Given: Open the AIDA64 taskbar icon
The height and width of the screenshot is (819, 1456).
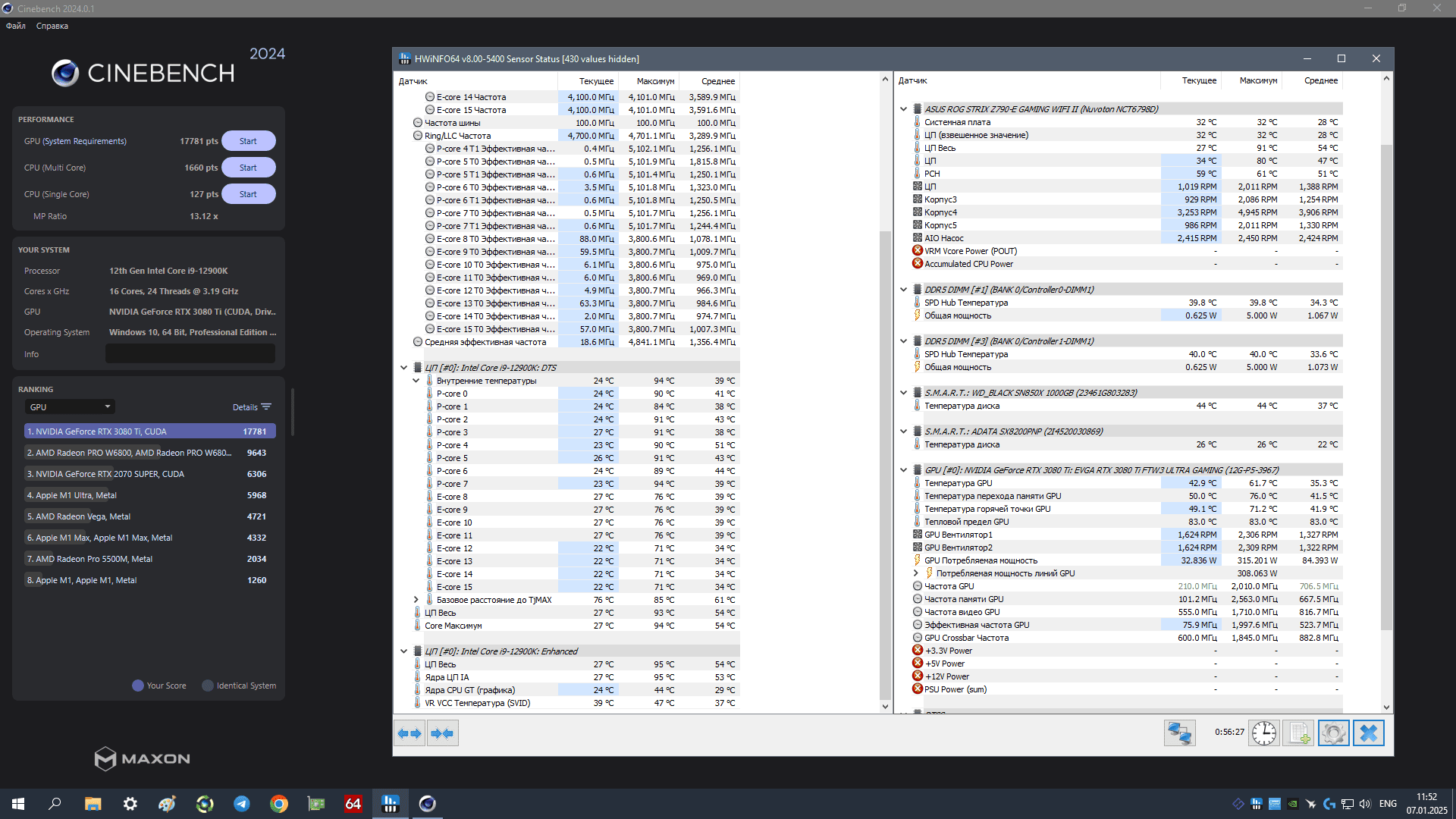Looking at the screenshot, I should pyautogui.click(x=353, y=804).
